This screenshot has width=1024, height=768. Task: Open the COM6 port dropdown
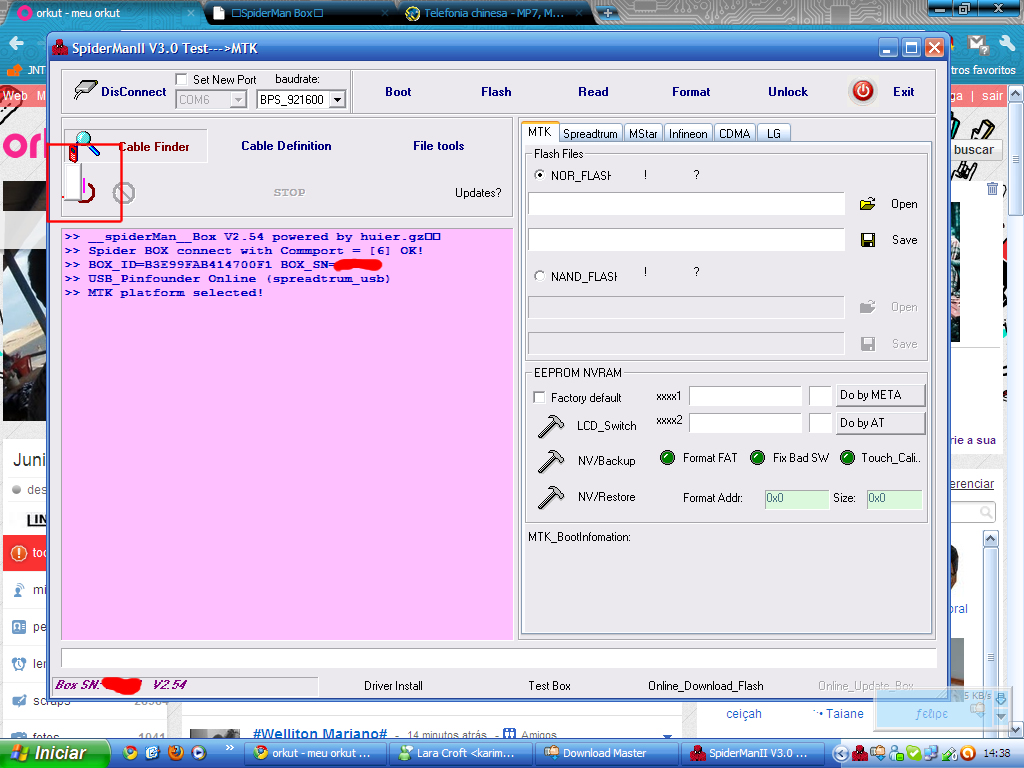(238, 100)
